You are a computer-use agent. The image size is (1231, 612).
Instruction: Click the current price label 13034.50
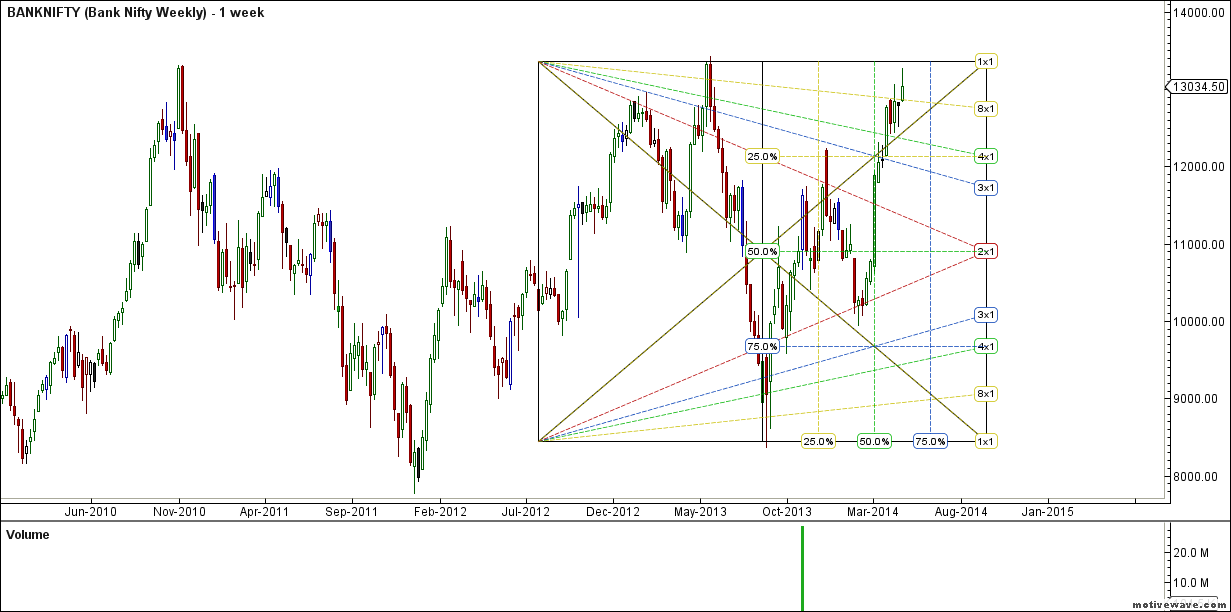[x=1198, y=87]
